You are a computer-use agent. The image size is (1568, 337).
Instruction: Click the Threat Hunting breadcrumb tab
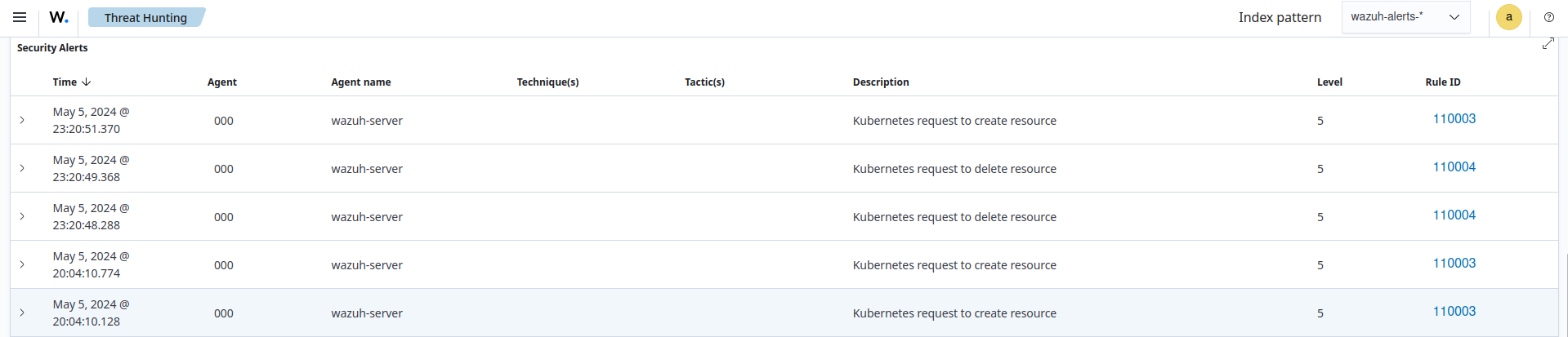[145, 18]
